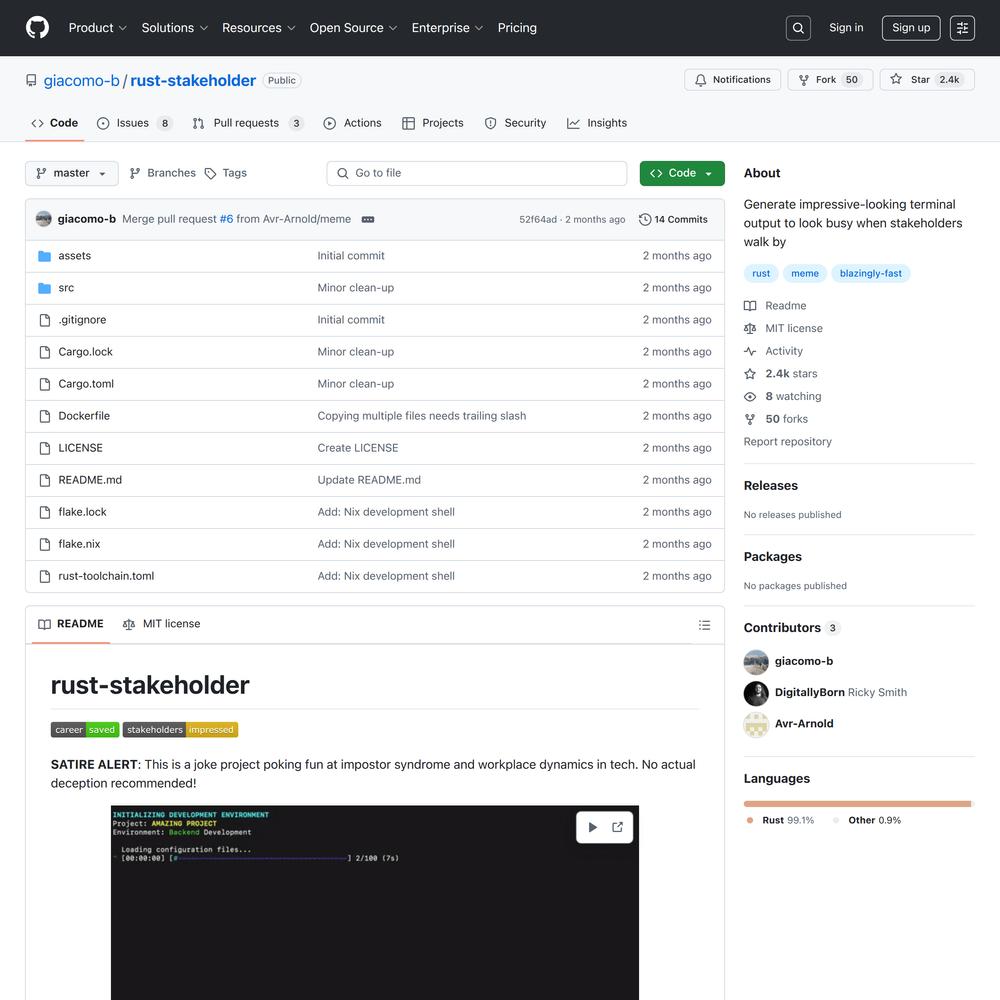Open the master branch dropdown
1000x1000 pixels.
71,173
